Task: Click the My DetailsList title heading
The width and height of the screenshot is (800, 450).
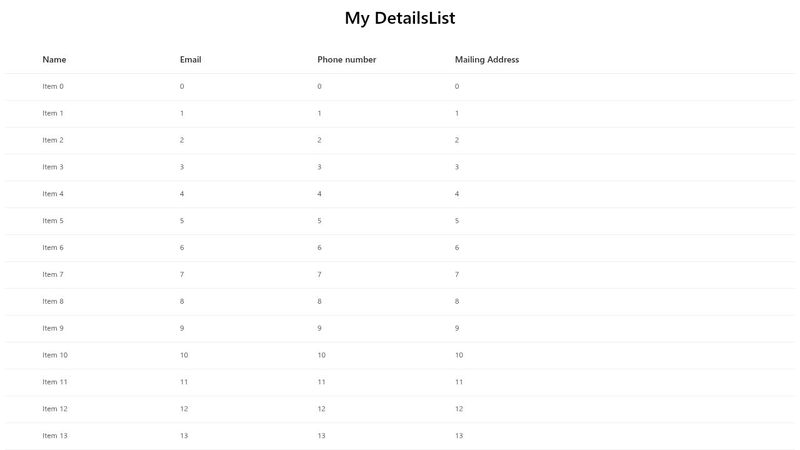Action: pos(400,18)
